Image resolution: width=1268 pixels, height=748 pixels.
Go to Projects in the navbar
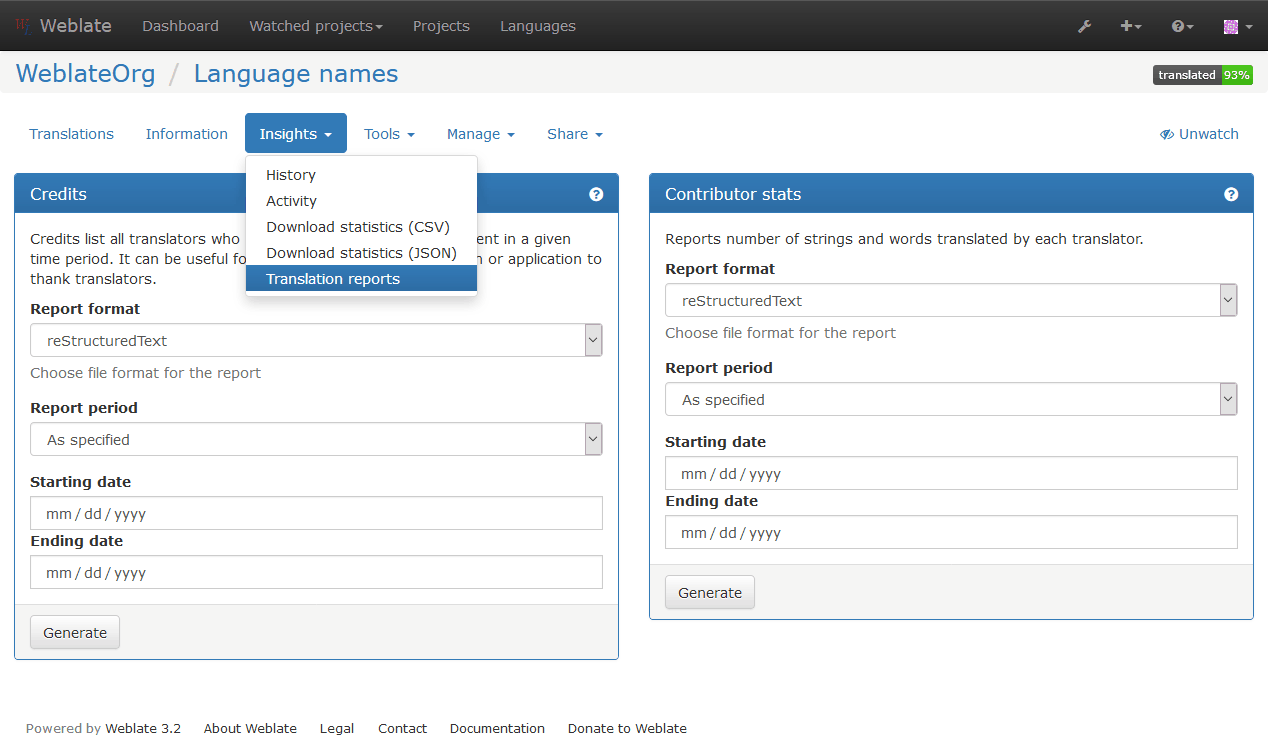pyautogui.click(x=441, y=26)
